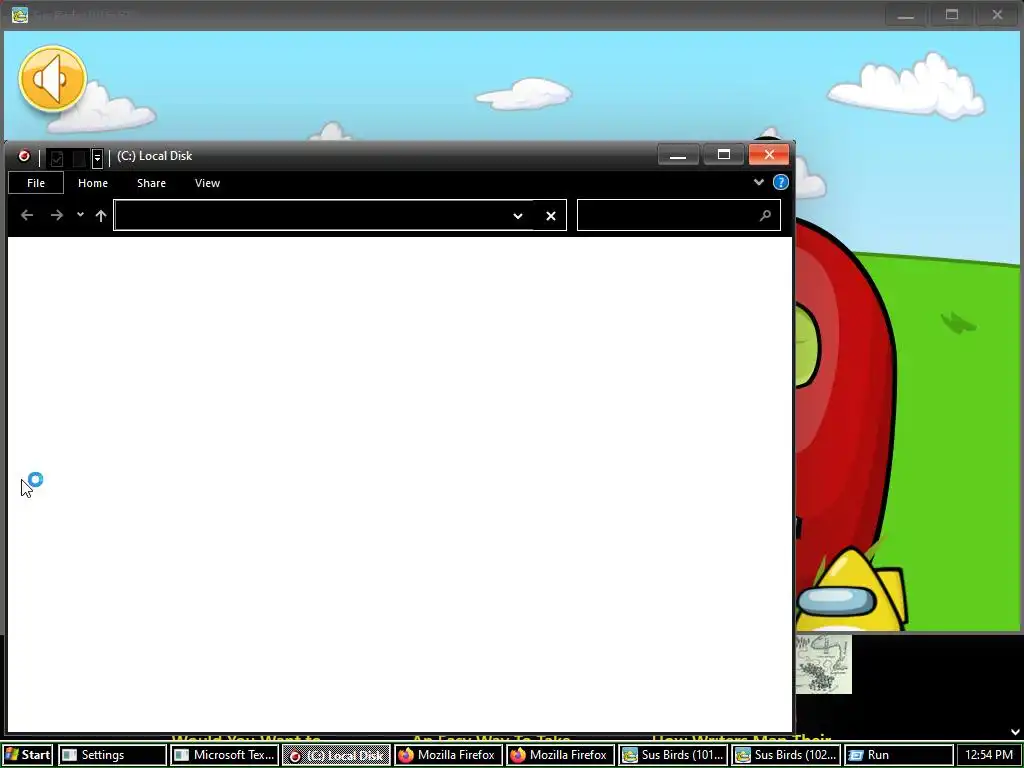1024x768 pixels.
Task: Click the magnifier search icon
Action: click(765, 215)
